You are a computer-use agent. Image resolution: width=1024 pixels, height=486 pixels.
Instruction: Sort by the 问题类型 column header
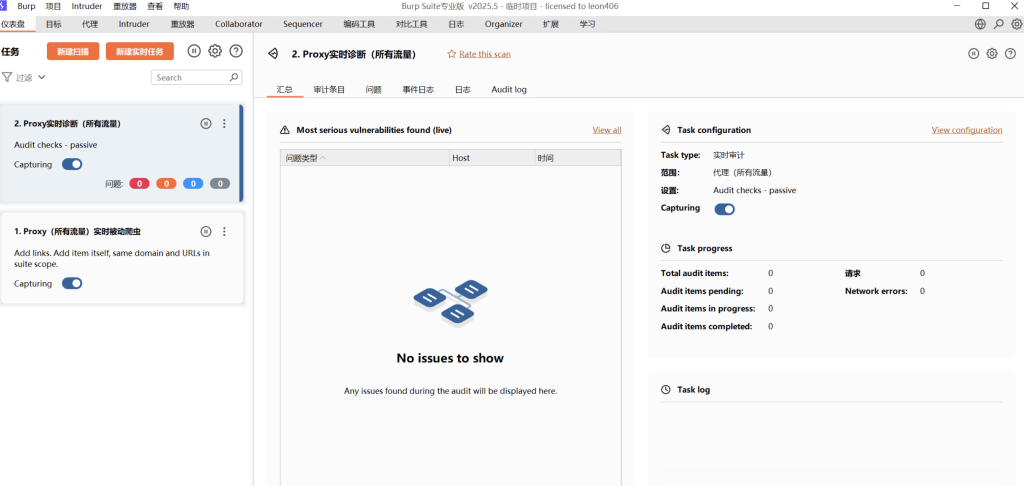tap(365, 158)
